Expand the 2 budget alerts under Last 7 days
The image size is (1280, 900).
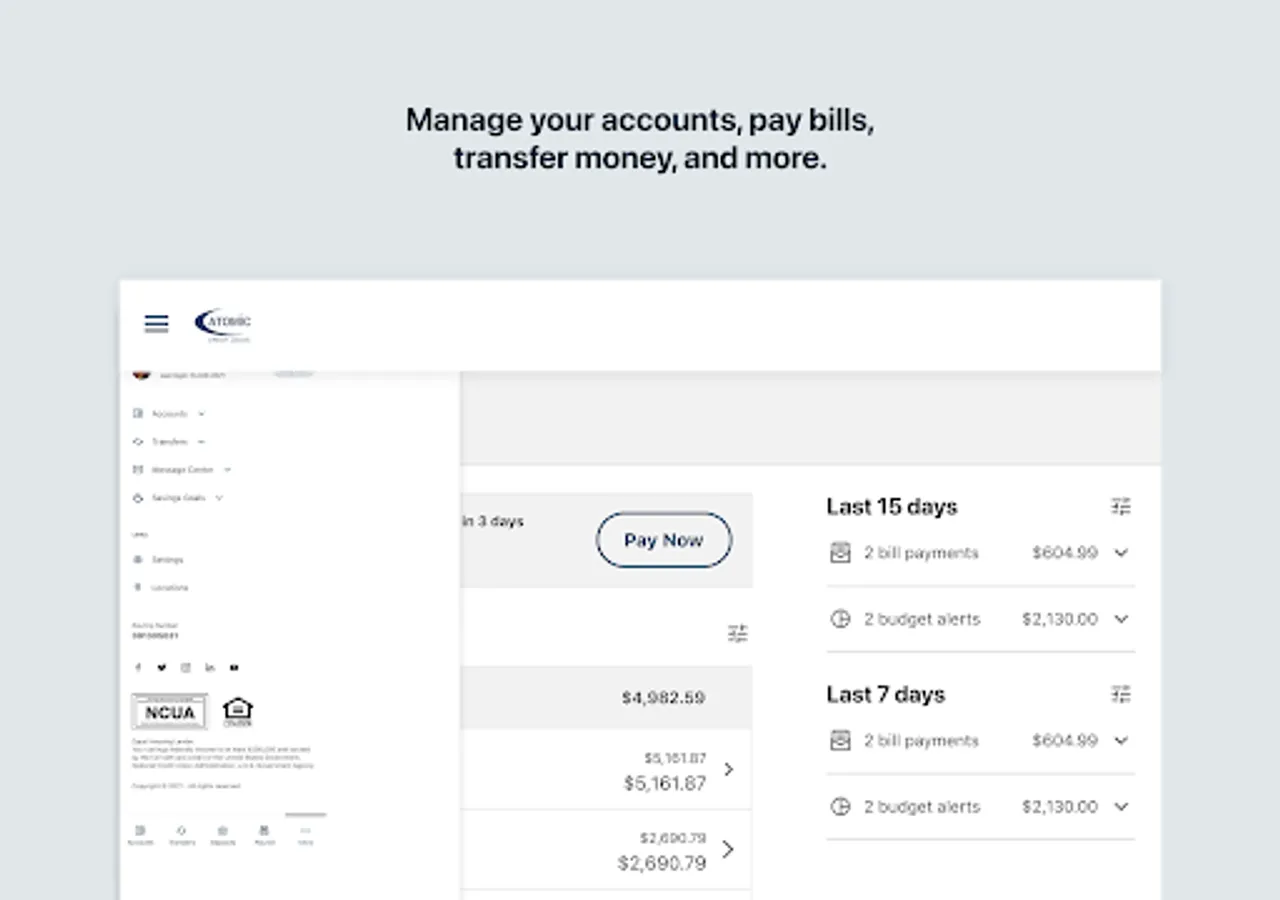1121,806
